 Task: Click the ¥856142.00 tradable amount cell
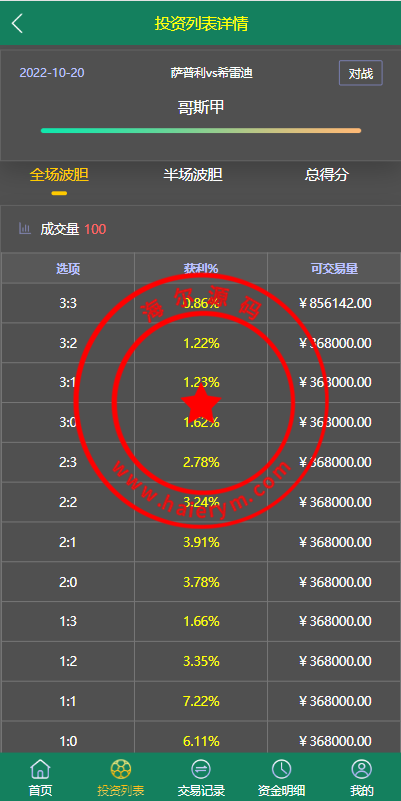click(334, 303)
